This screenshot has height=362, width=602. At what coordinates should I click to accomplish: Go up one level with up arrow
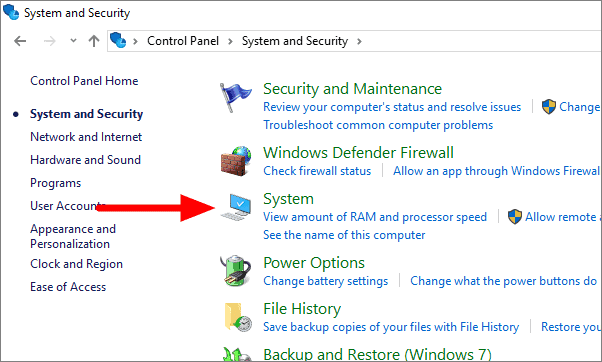pos(94,41)
